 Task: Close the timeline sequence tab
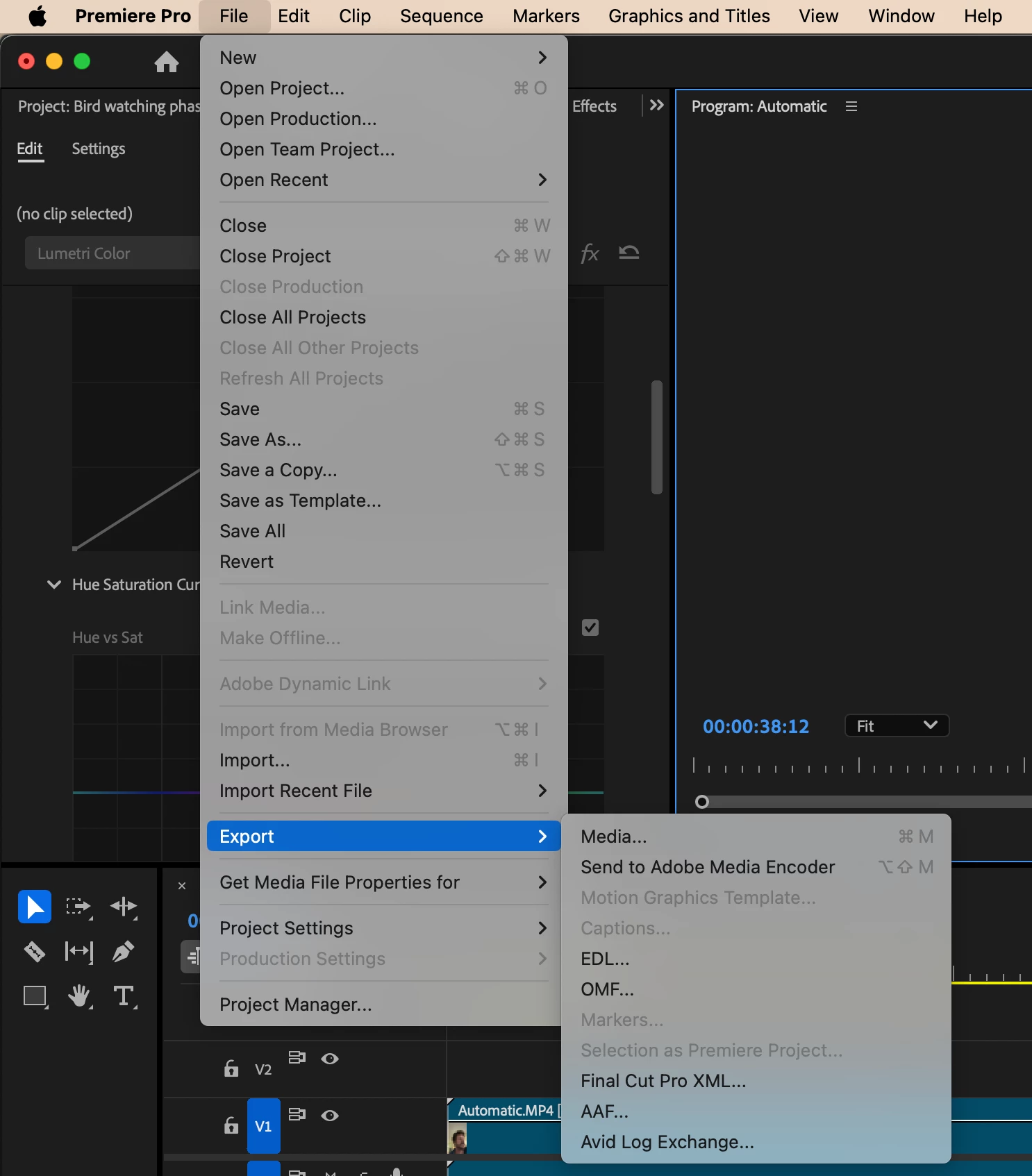click(182, 886)
